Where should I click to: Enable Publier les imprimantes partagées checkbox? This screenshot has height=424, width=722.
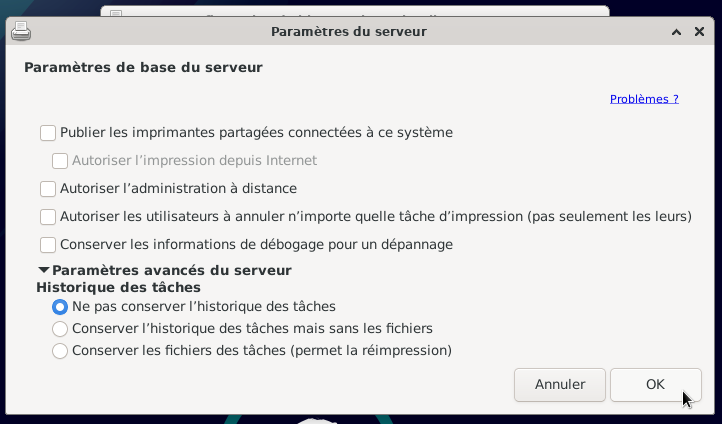48,133
